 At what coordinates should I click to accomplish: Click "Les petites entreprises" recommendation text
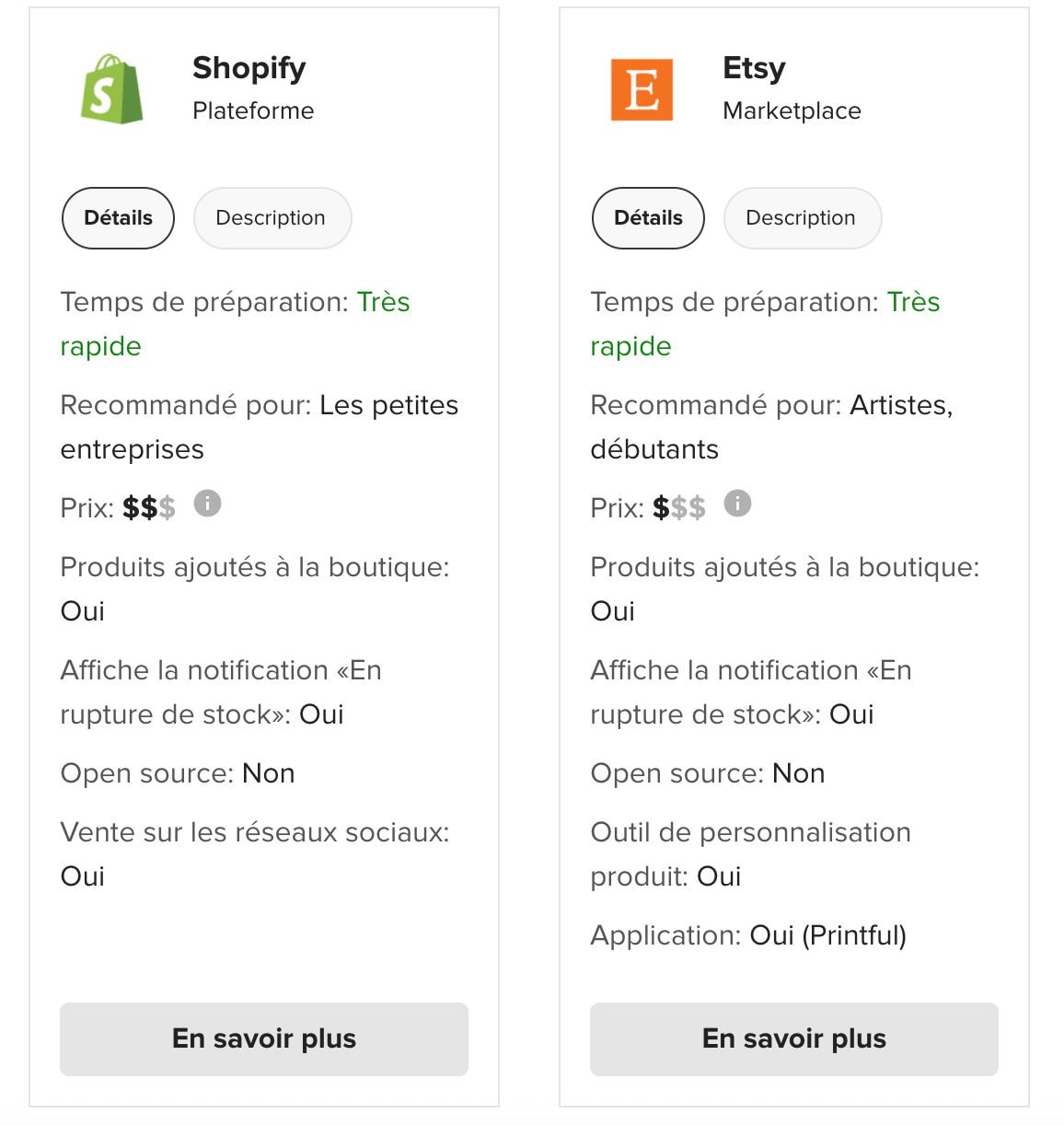click(388, 406)
